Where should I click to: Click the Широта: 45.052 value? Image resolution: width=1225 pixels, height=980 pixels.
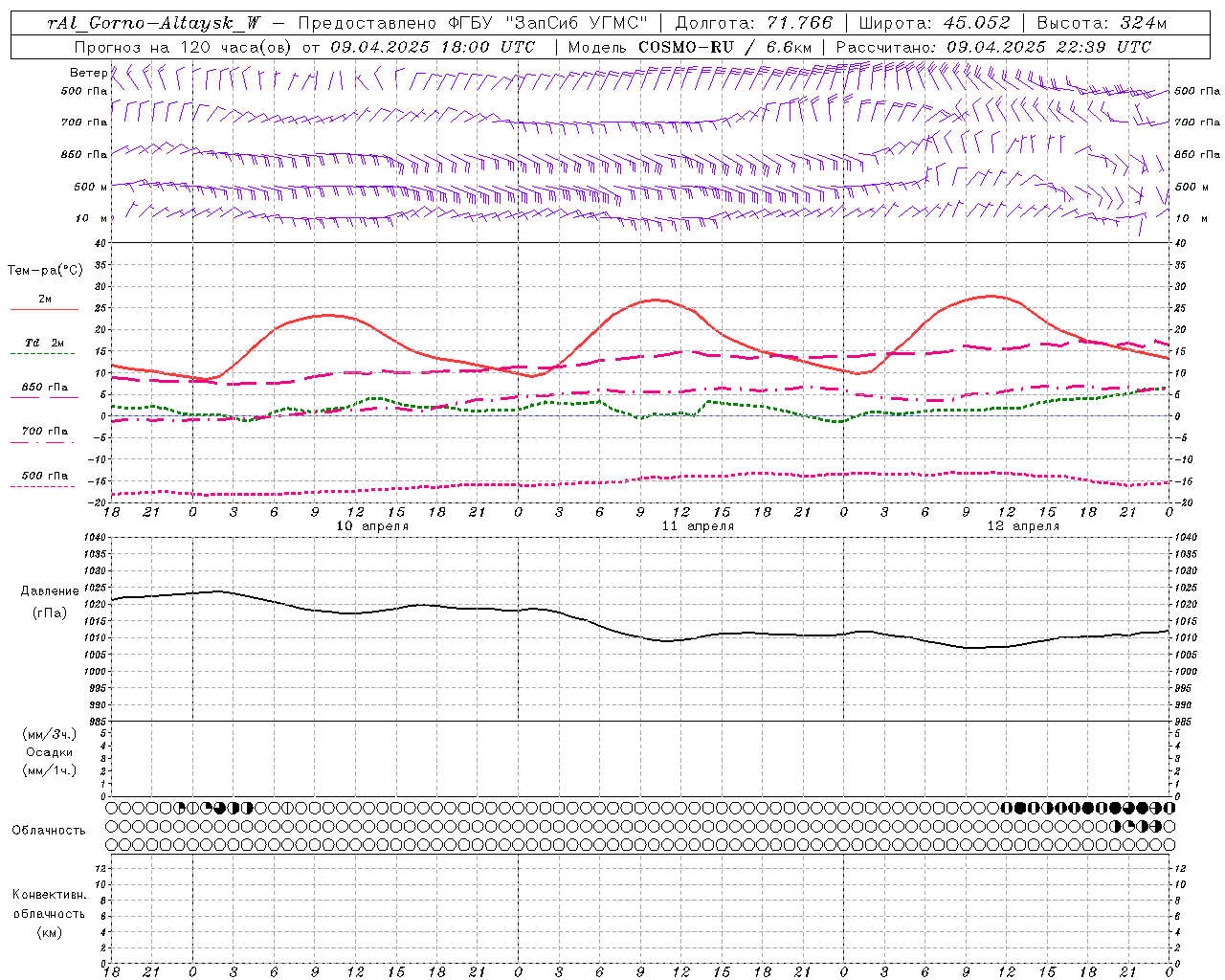tap(934, 23)
